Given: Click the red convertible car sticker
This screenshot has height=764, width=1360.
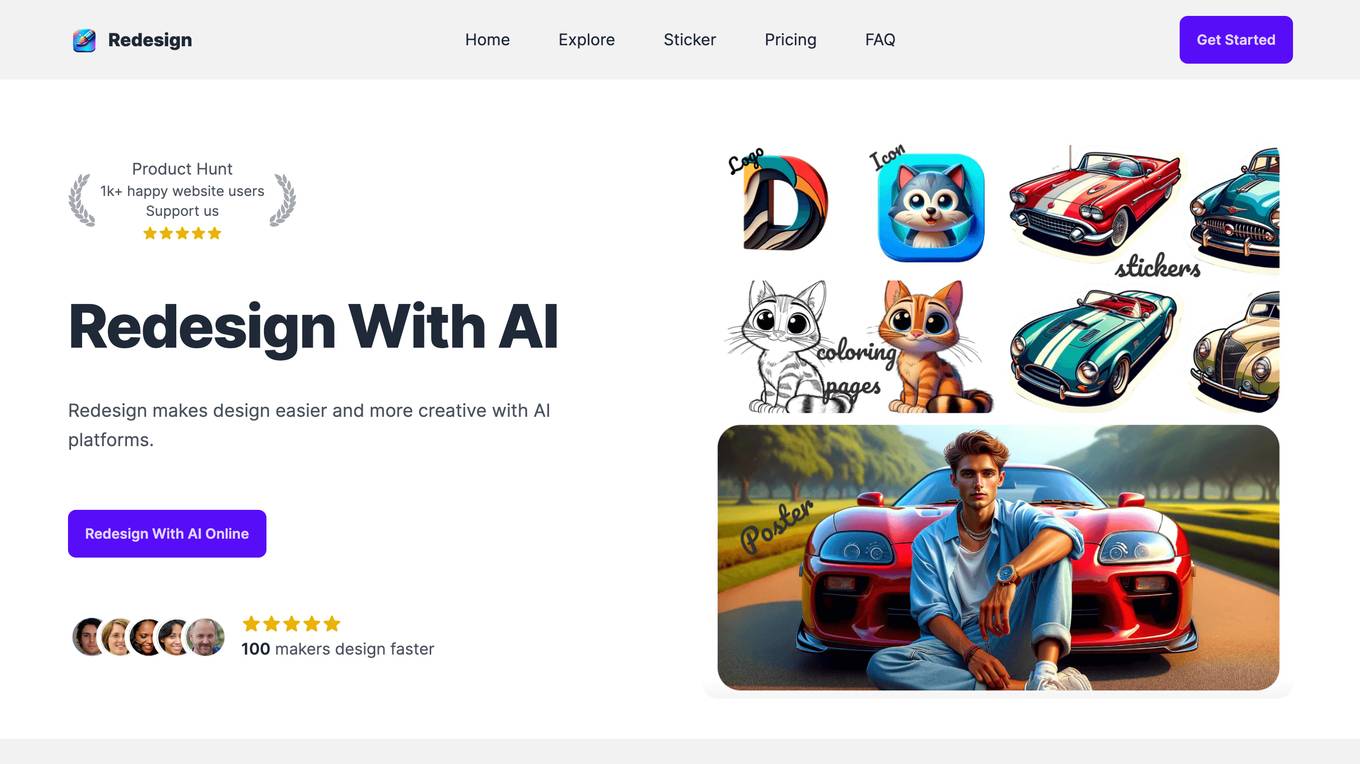Looking at the screenshot, I should pyautogui.click(x=1094, y=200).
